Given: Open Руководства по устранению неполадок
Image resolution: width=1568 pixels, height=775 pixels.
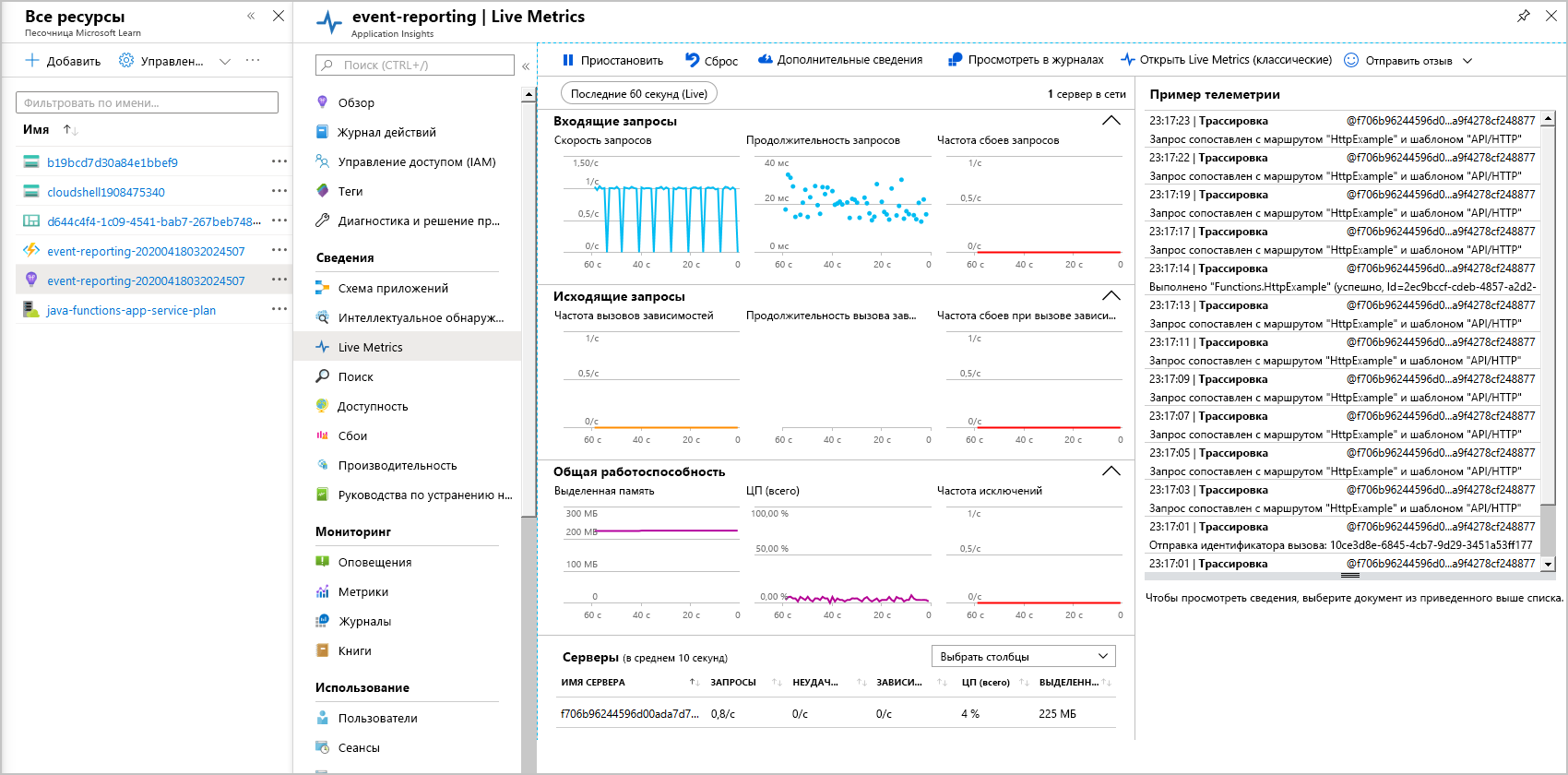Looking at the screenshot, I should [425, 495].
